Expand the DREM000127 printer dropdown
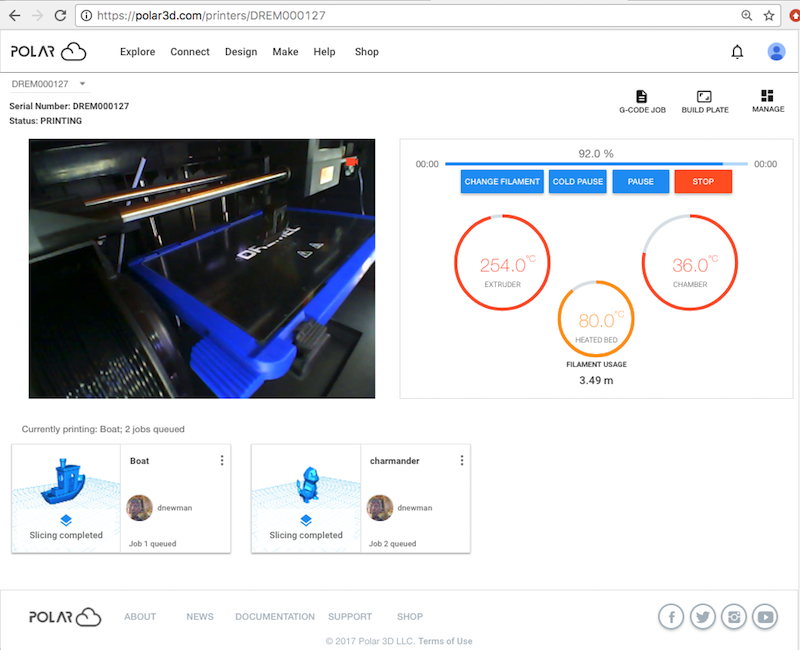The height and width of the screenshot is (650, 800). pyautogui.click(x=49, y=84)
